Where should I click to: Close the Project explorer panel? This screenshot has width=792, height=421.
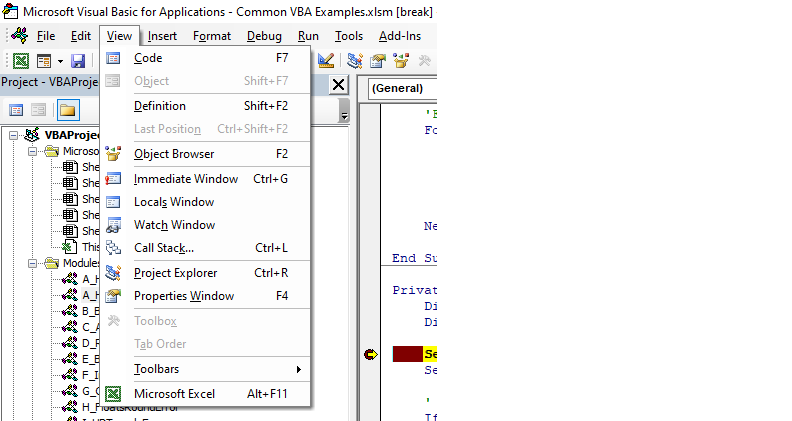pos(338,84)
